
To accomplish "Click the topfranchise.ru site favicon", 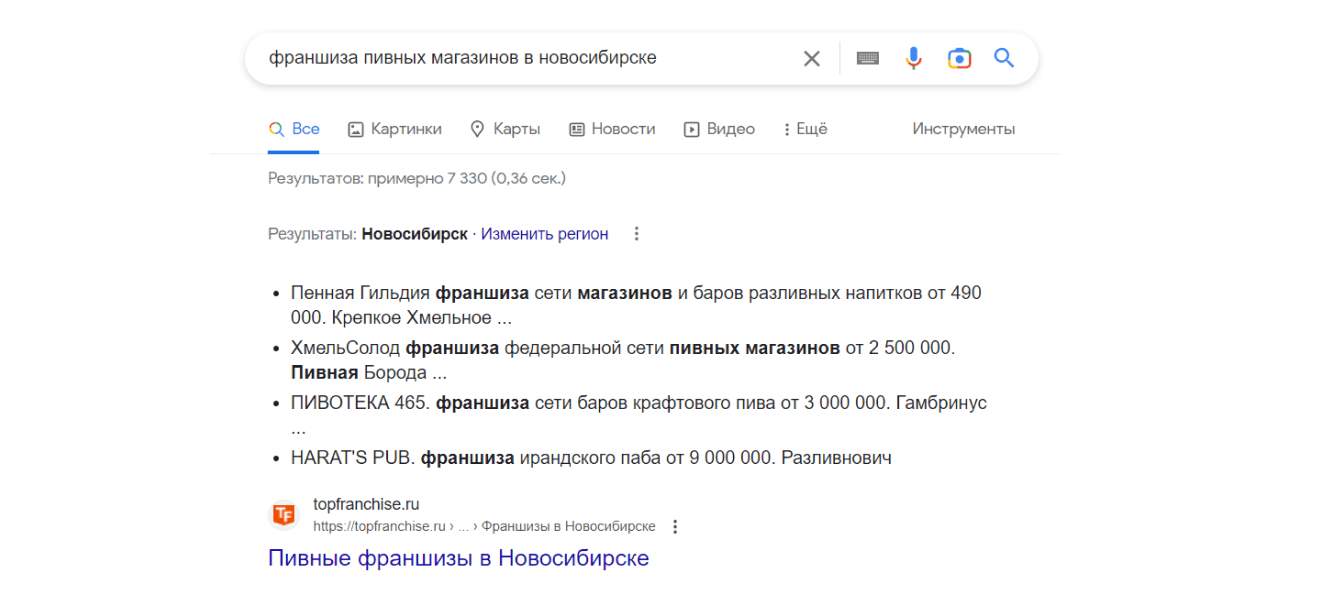I will [284, 515].
